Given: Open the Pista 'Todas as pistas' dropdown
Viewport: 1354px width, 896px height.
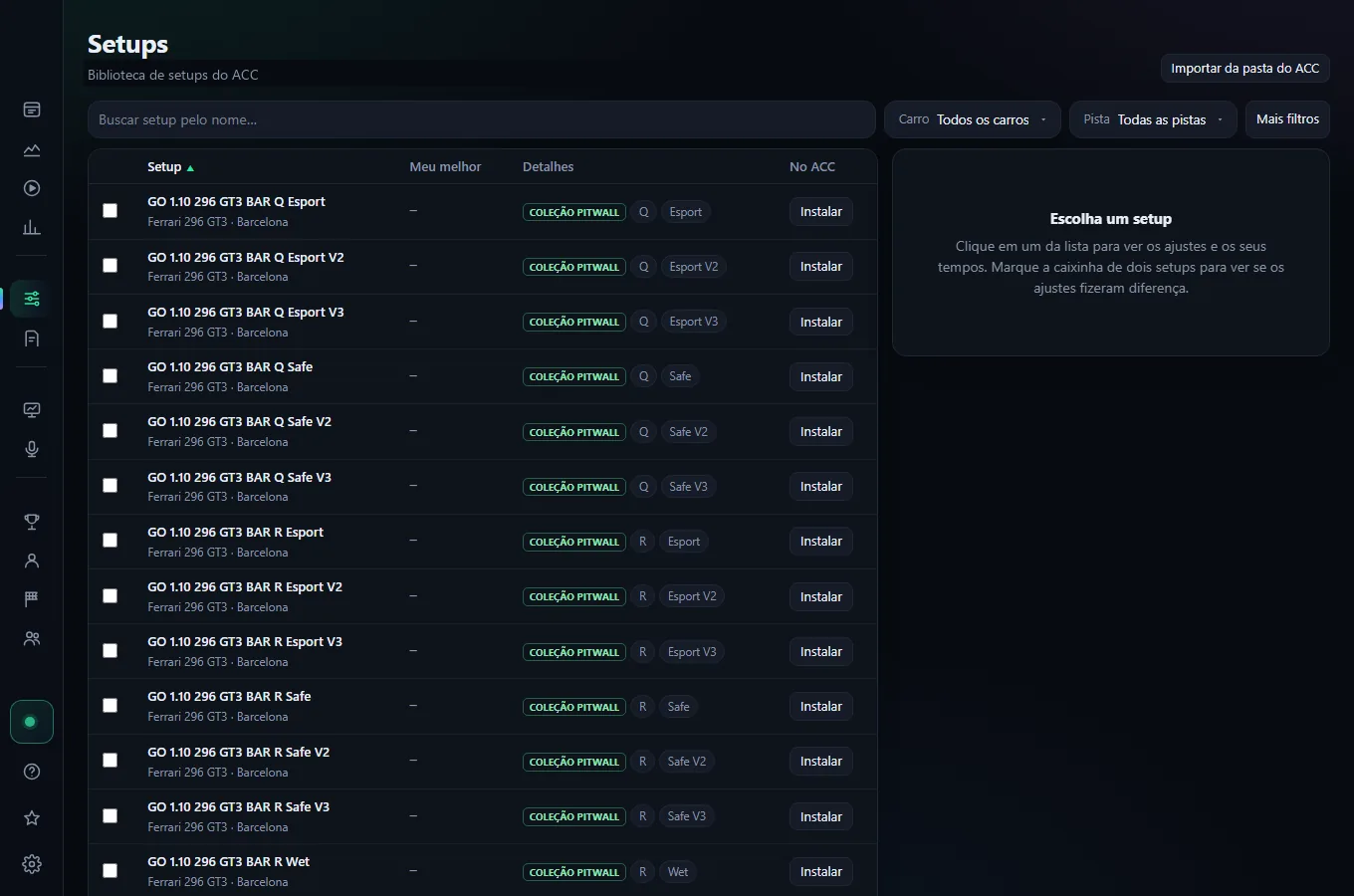Looking at the screenshot, I should [x=1153, y=119].
